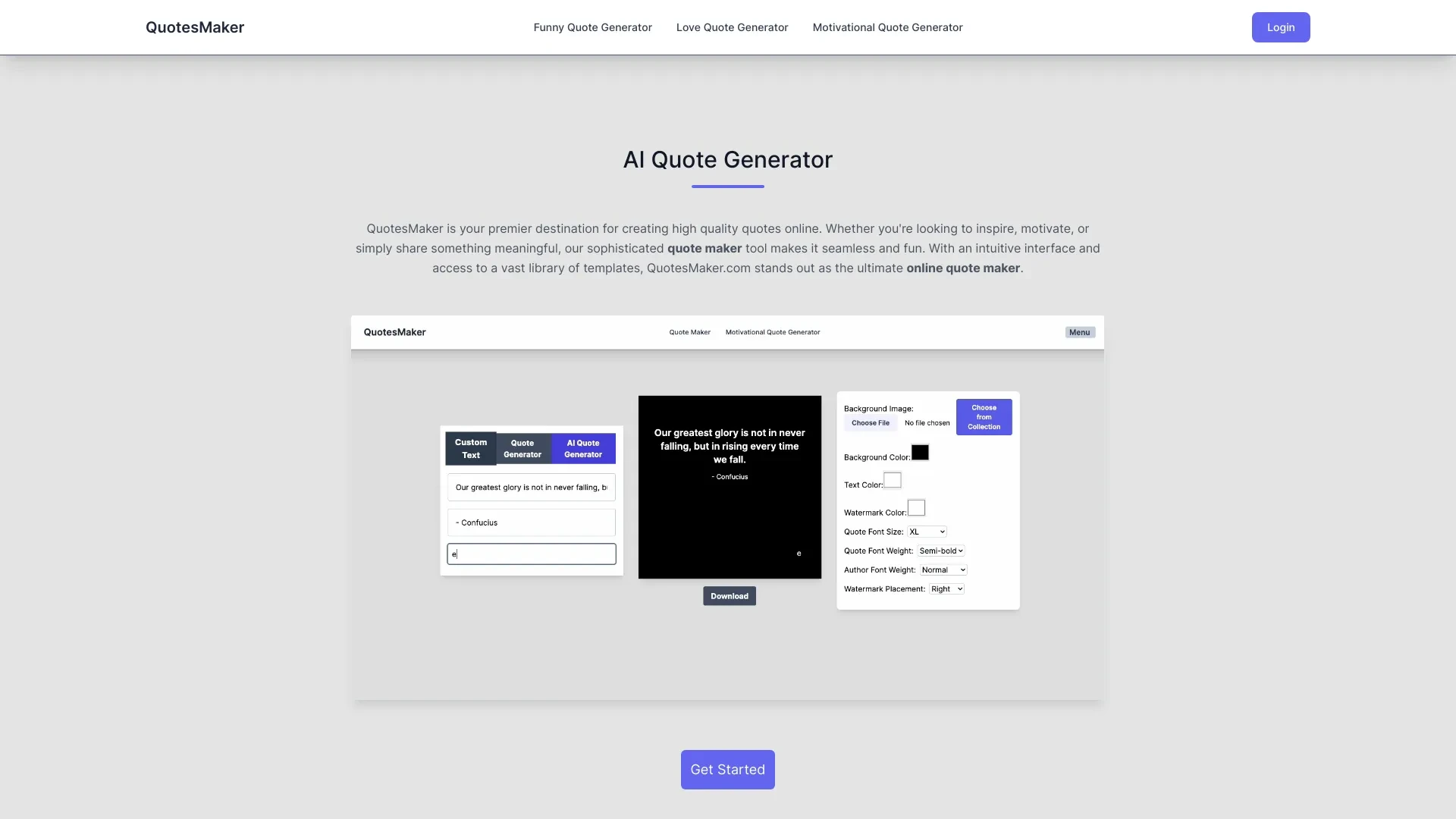This screenshot has height=819, width=1456.
Task: Click the Choose from Collection icon
Action: [984, 417]
